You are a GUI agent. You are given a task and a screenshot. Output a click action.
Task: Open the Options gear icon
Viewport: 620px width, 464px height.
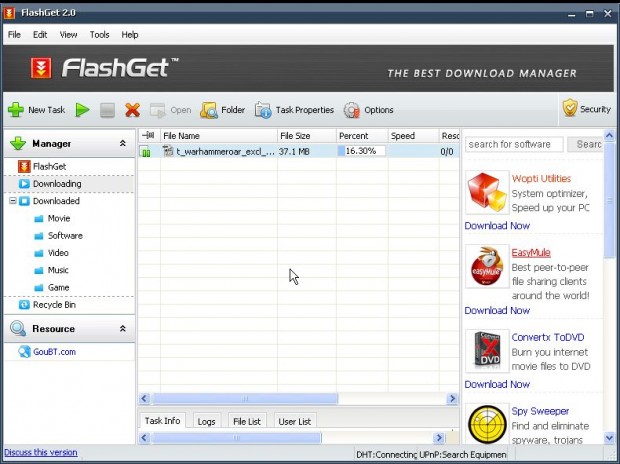click(351, 110)
